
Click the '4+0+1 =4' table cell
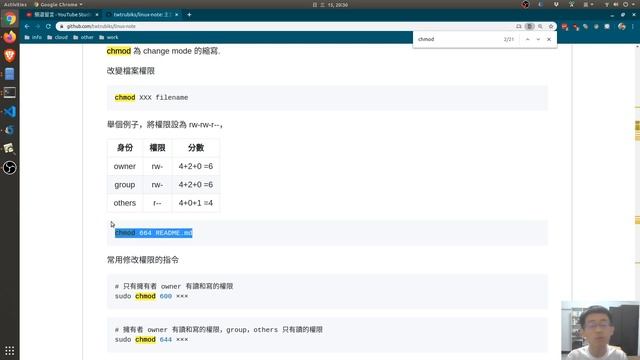coord(196,203)
